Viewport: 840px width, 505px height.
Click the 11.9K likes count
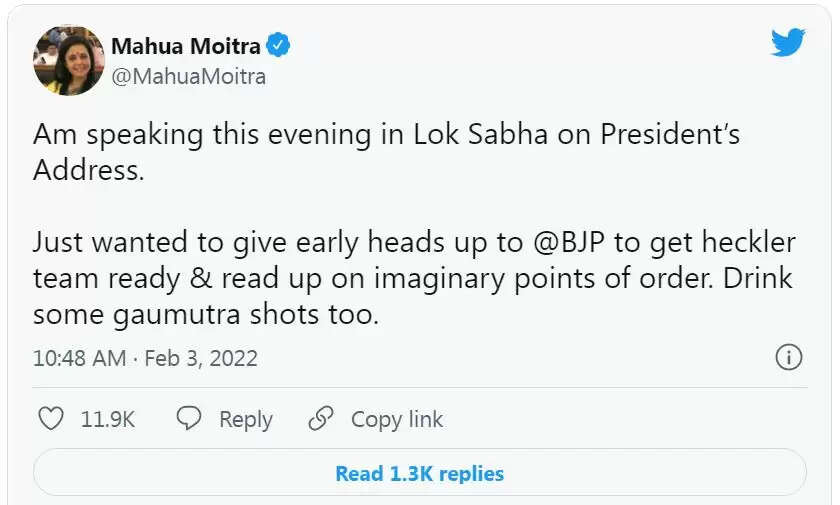click(108, 419)
